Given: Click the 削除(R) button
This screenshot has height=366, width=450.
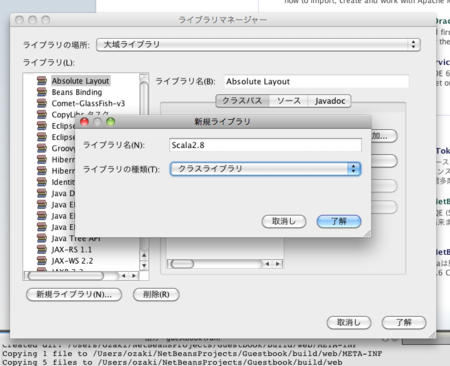Looking at the screenshot, I should (156, 295).
